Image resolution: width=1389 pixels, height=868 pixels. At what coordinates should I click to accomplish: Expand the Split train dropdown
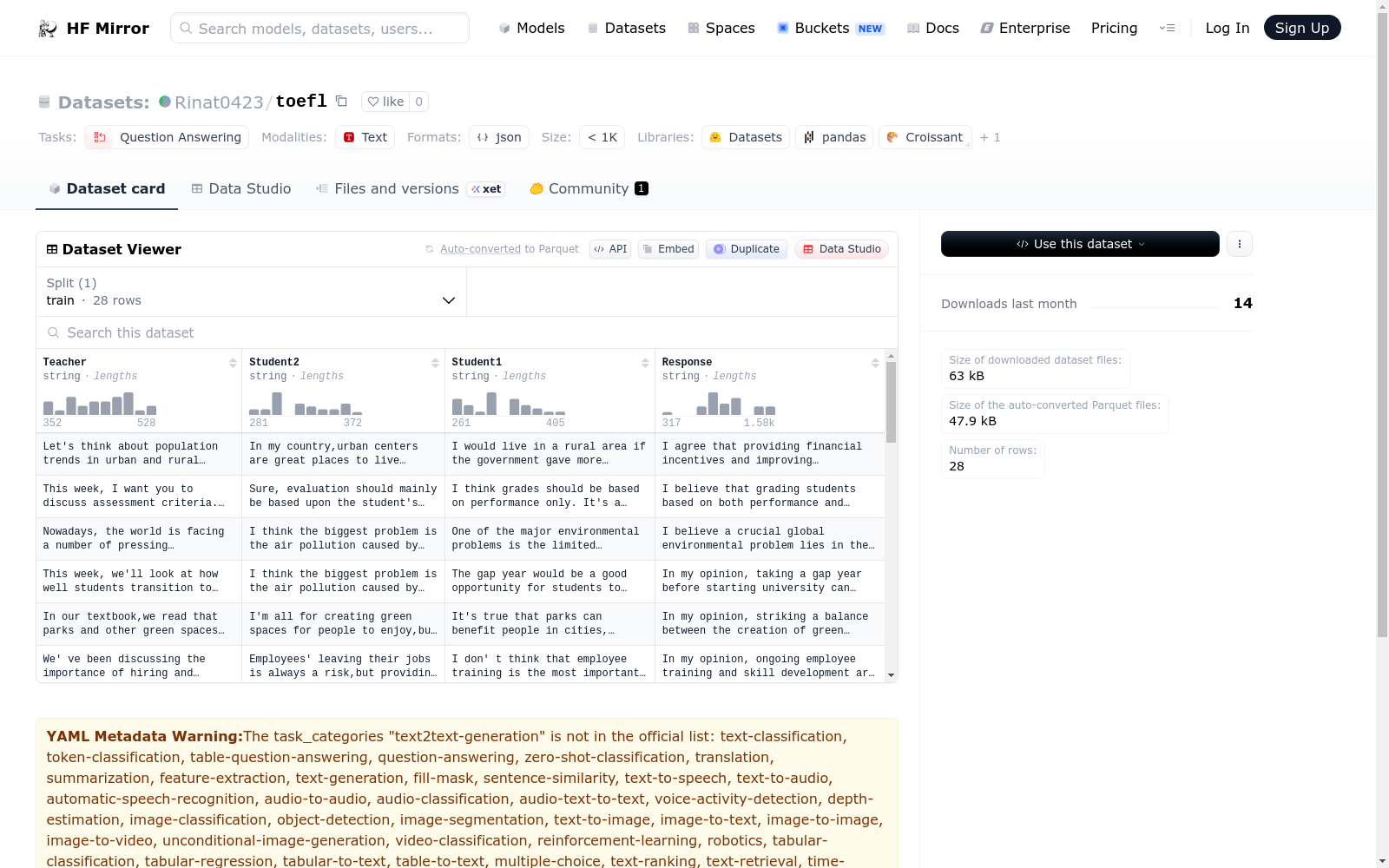(x=251, y=292)
